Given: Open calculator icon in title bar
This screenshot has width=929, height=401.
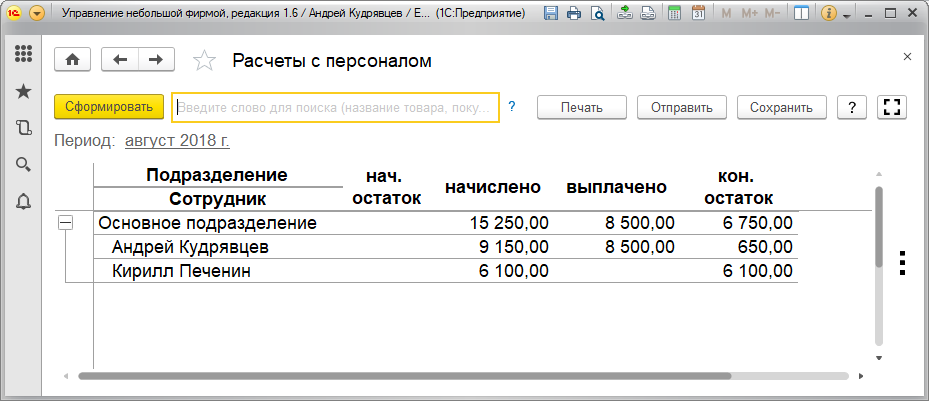Looking at the screenshot, I should point(674,13).
